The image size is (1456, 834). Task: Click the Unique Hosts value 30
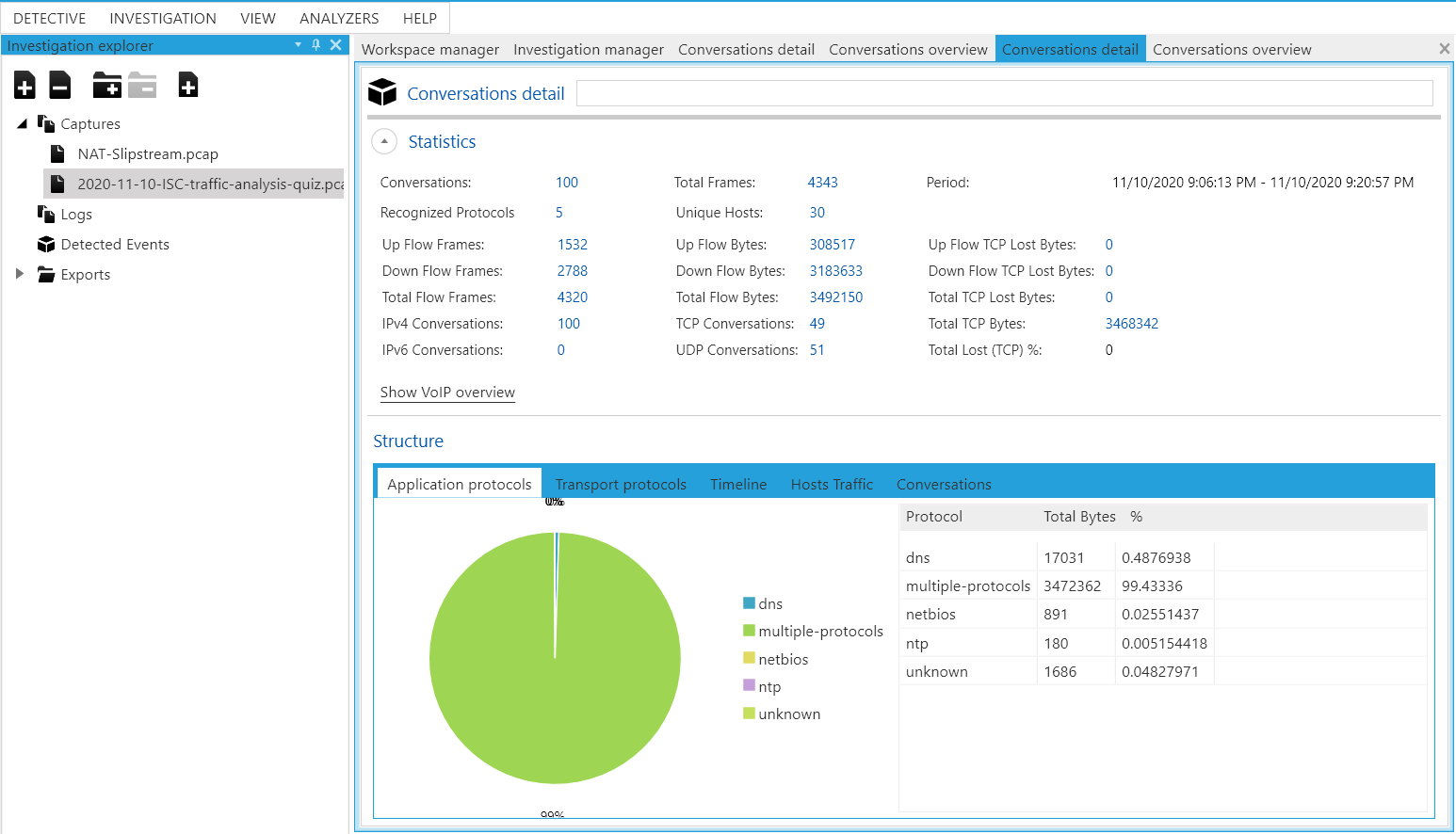(x=817, y=213)
